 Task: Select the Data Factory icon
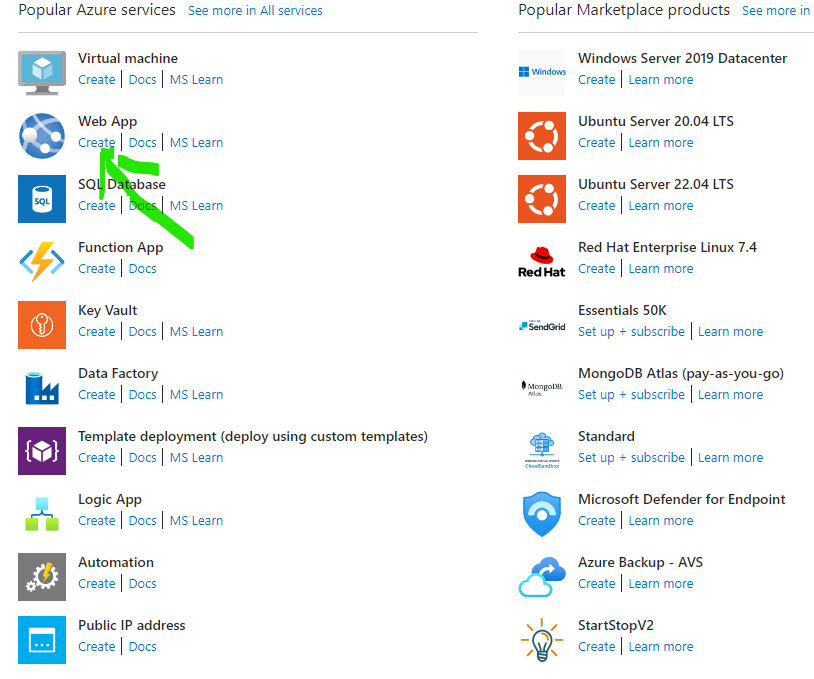(x=42, y=388)
